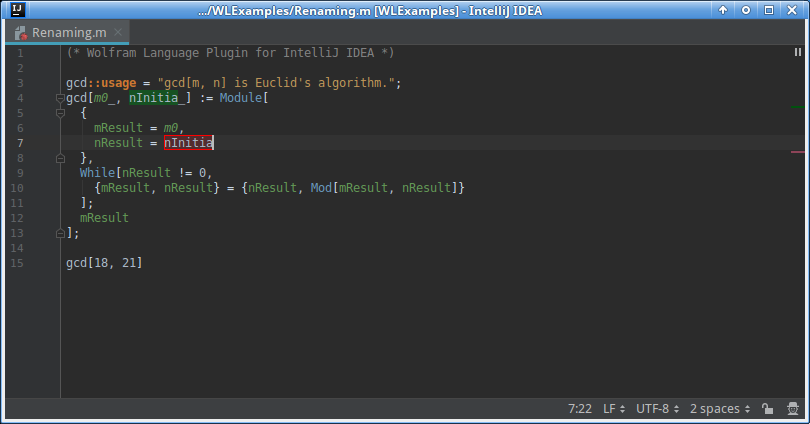Switch to the Renaming.m editor tab
The image size is (810, 424).
(68, 32)
